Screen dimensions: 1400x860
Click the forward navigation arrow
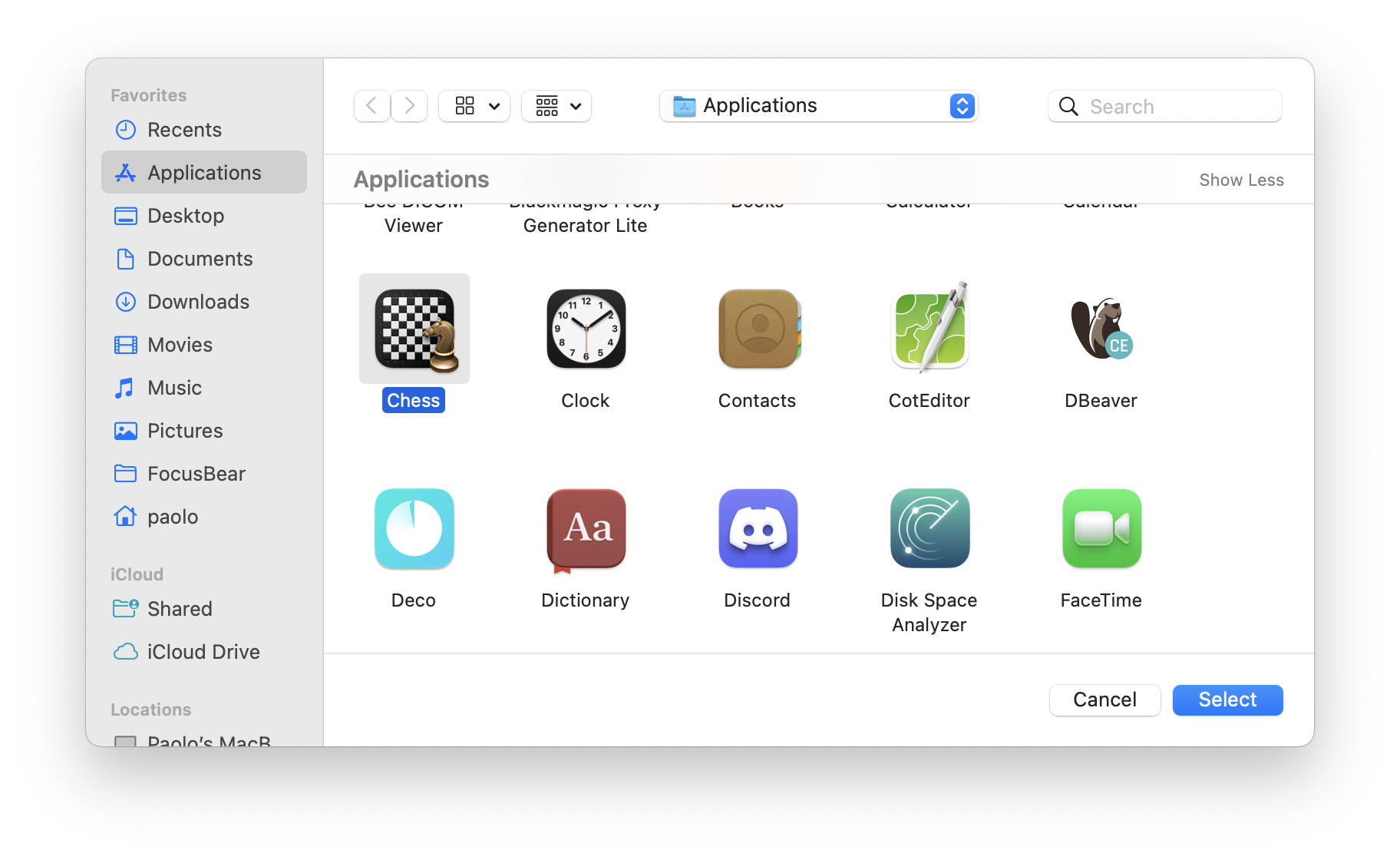(x=409, y=106)
